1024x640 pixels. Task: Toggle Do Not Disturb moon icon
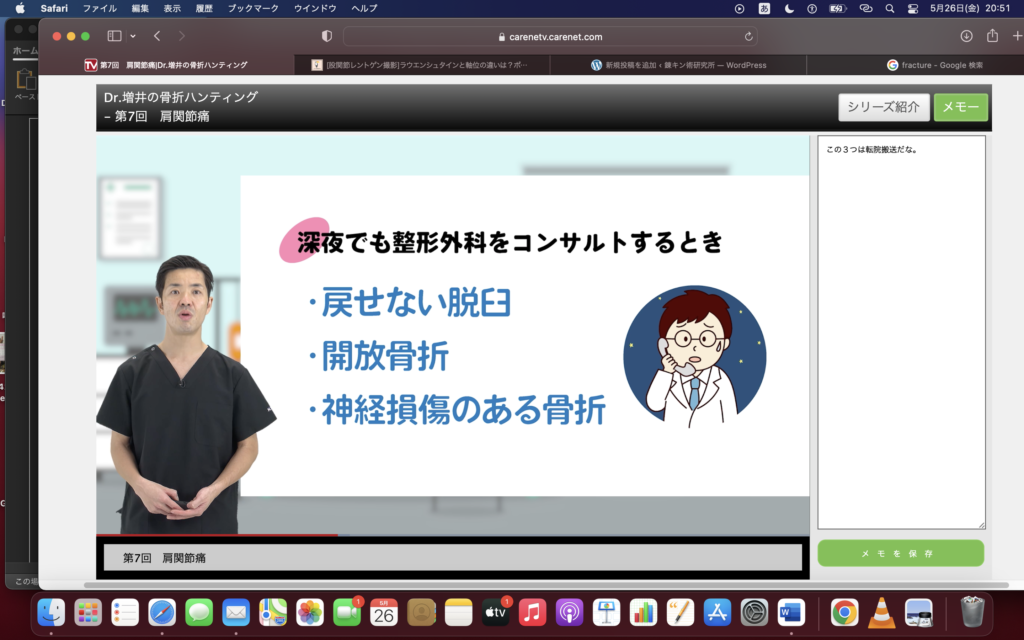click(790, 8)
